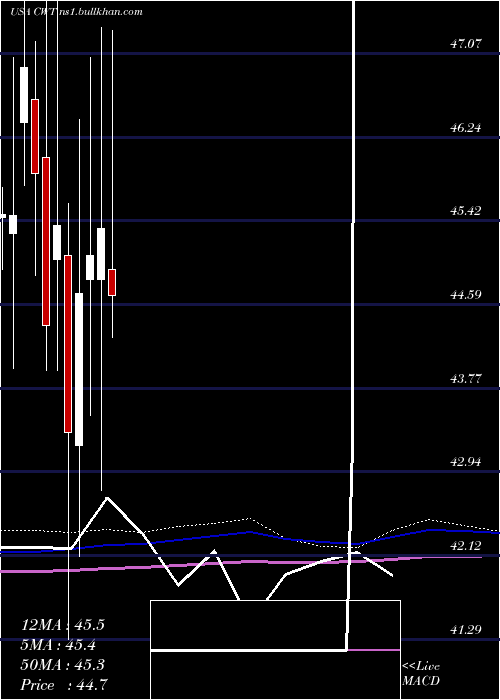Click the 12MA : 45.5 readout
The height and width of the screenshot is (700, 500).
[63, 625]
